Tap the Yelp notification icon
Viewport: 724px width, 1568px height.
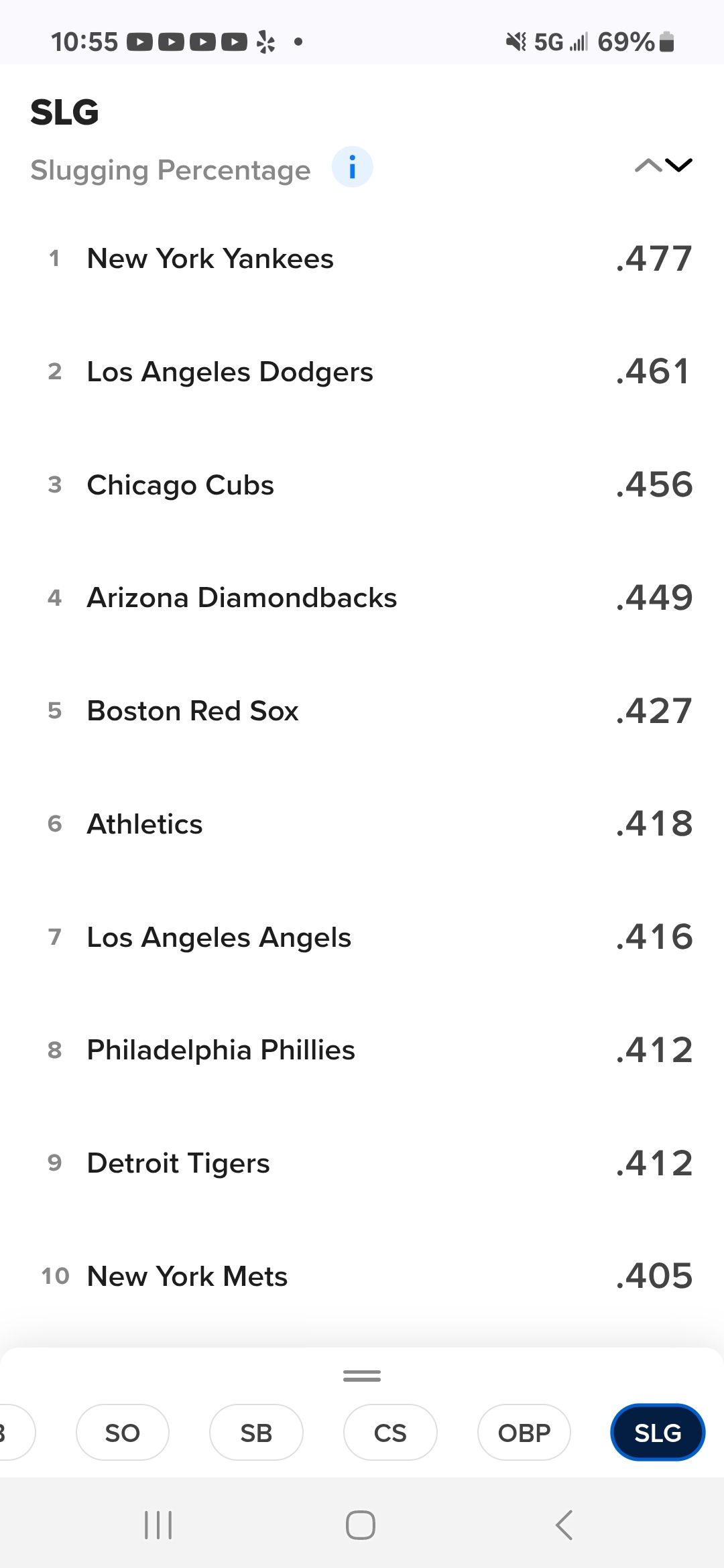pos(266,42)
